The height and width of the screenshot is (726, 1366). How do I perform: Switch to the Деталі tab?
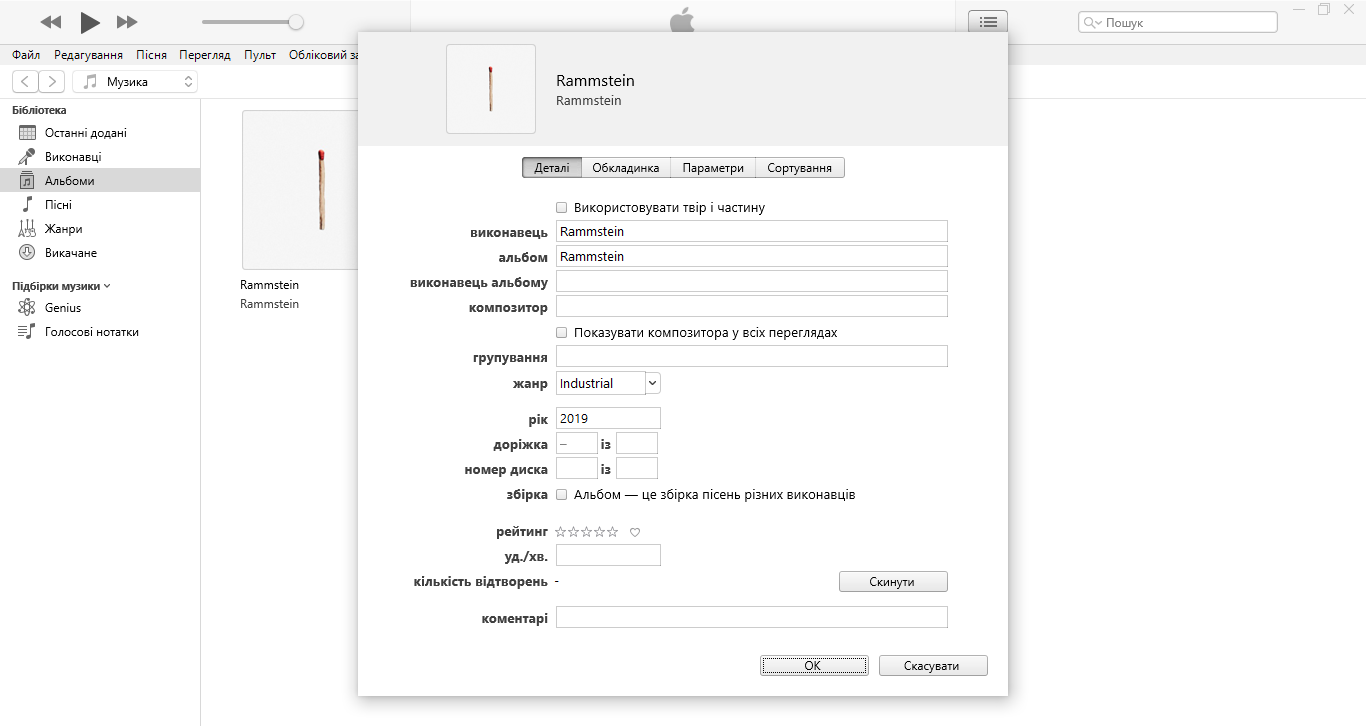click(551, 168)
